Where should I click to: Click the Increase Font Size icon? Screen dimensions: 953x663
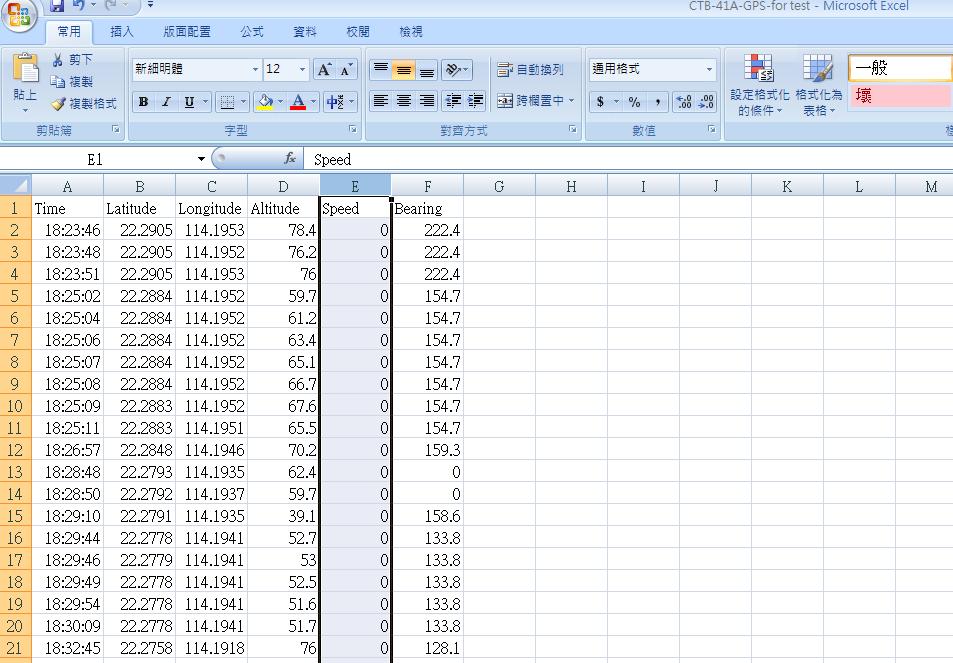tap(324, 69)
